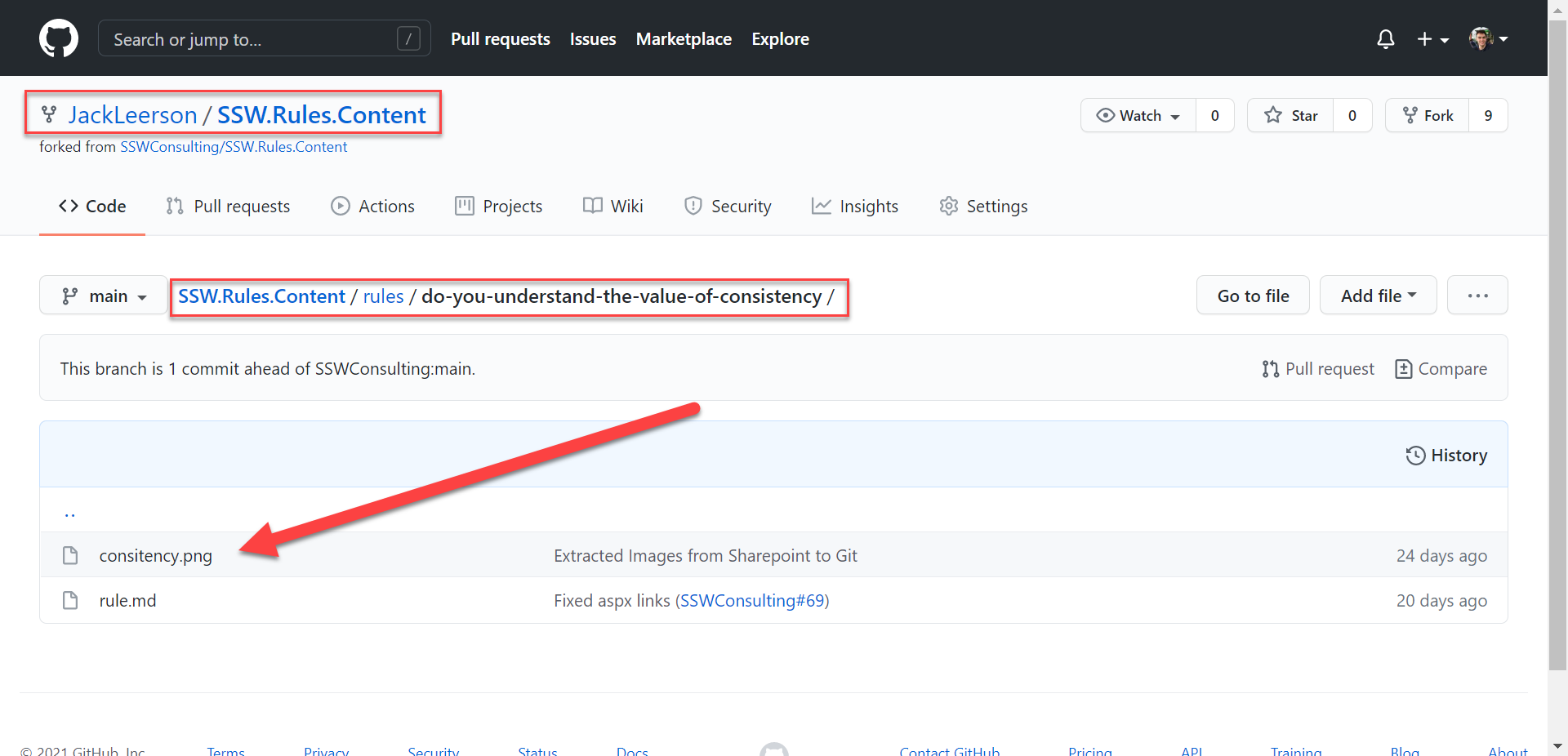Switch to the Security tab

click(727, 207)
